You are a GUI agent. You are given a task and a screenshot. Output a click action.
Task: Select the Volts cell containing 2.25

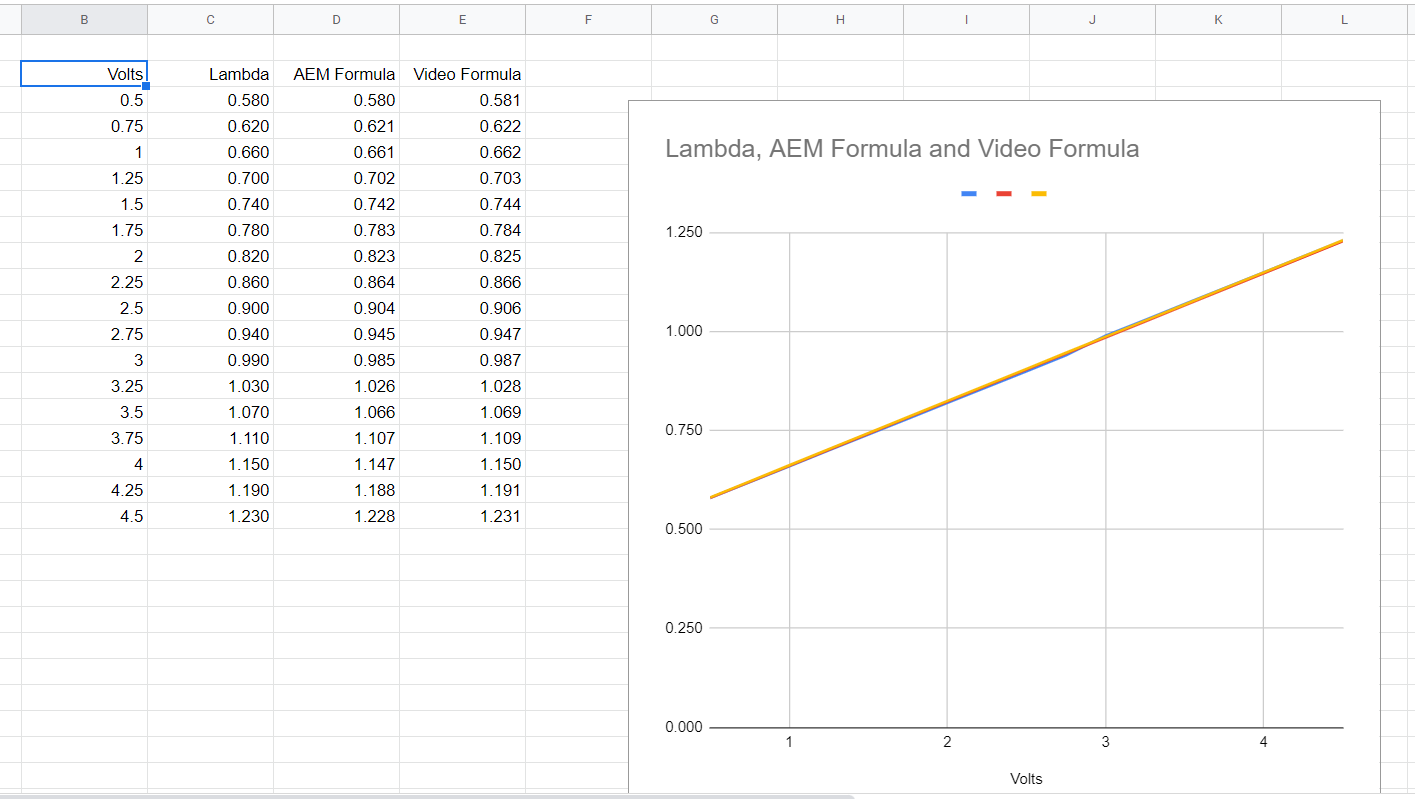pos(84,282)
